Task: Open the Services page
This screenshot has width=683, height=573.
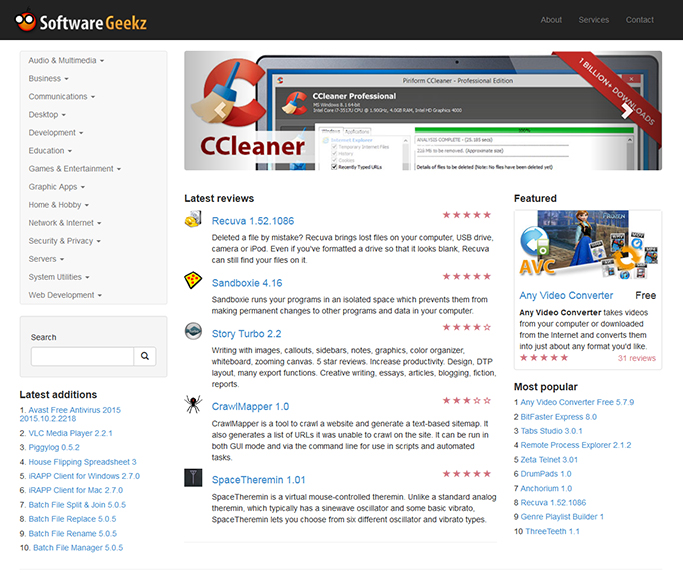Action: (x=594, y=20)
